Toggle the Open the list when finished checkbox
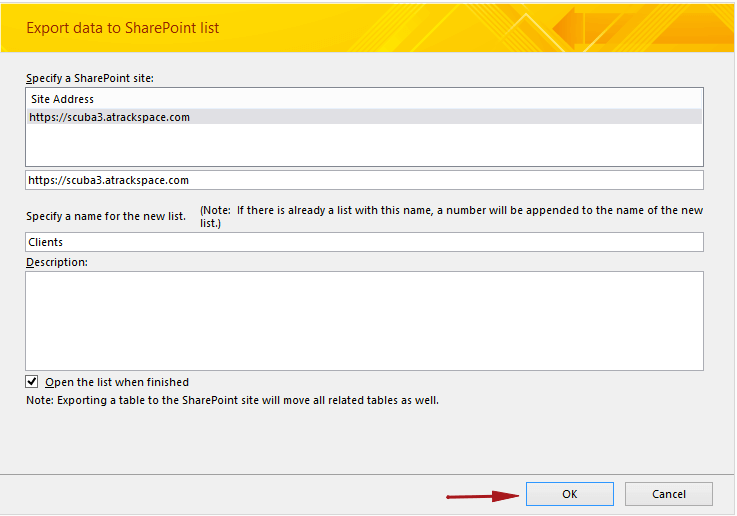 tap(32, 382)
